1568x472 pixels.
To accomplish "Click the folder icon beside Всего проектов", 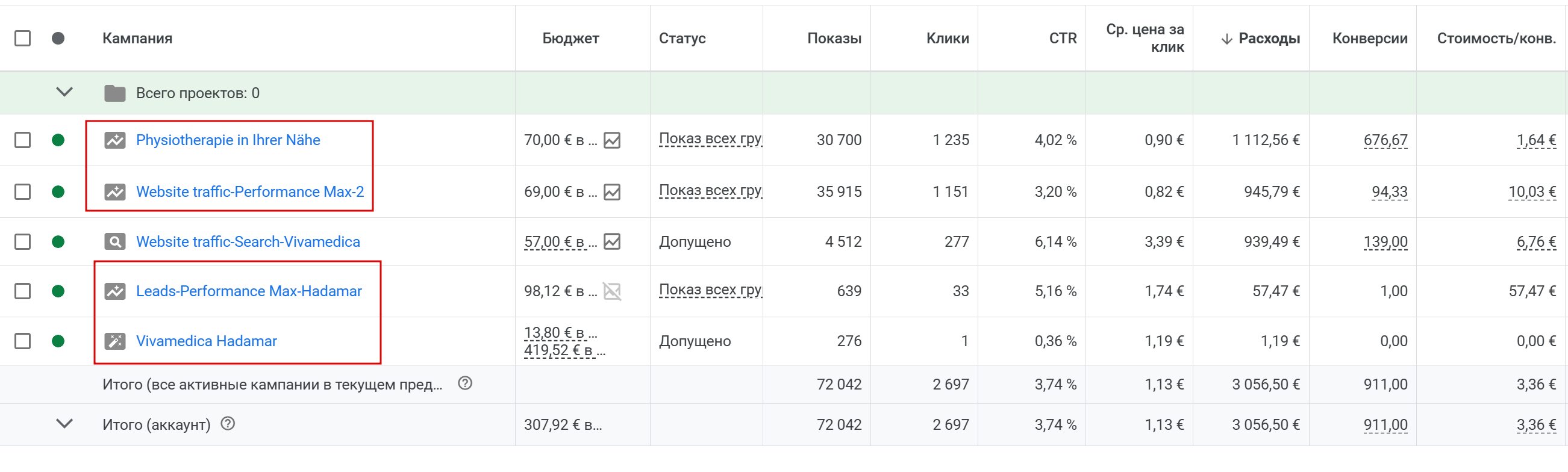I will pyautogui.click(x=114, y=93).
